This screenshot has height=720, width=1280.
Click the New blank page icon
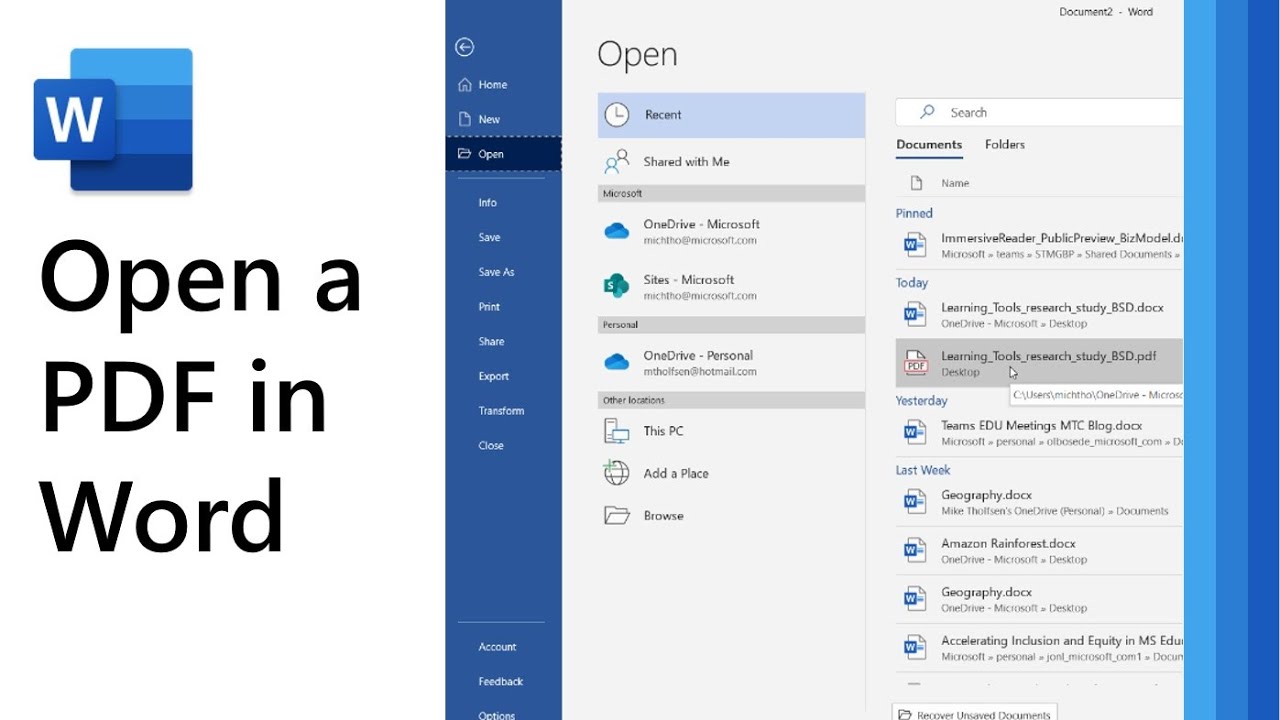(464, 119)
